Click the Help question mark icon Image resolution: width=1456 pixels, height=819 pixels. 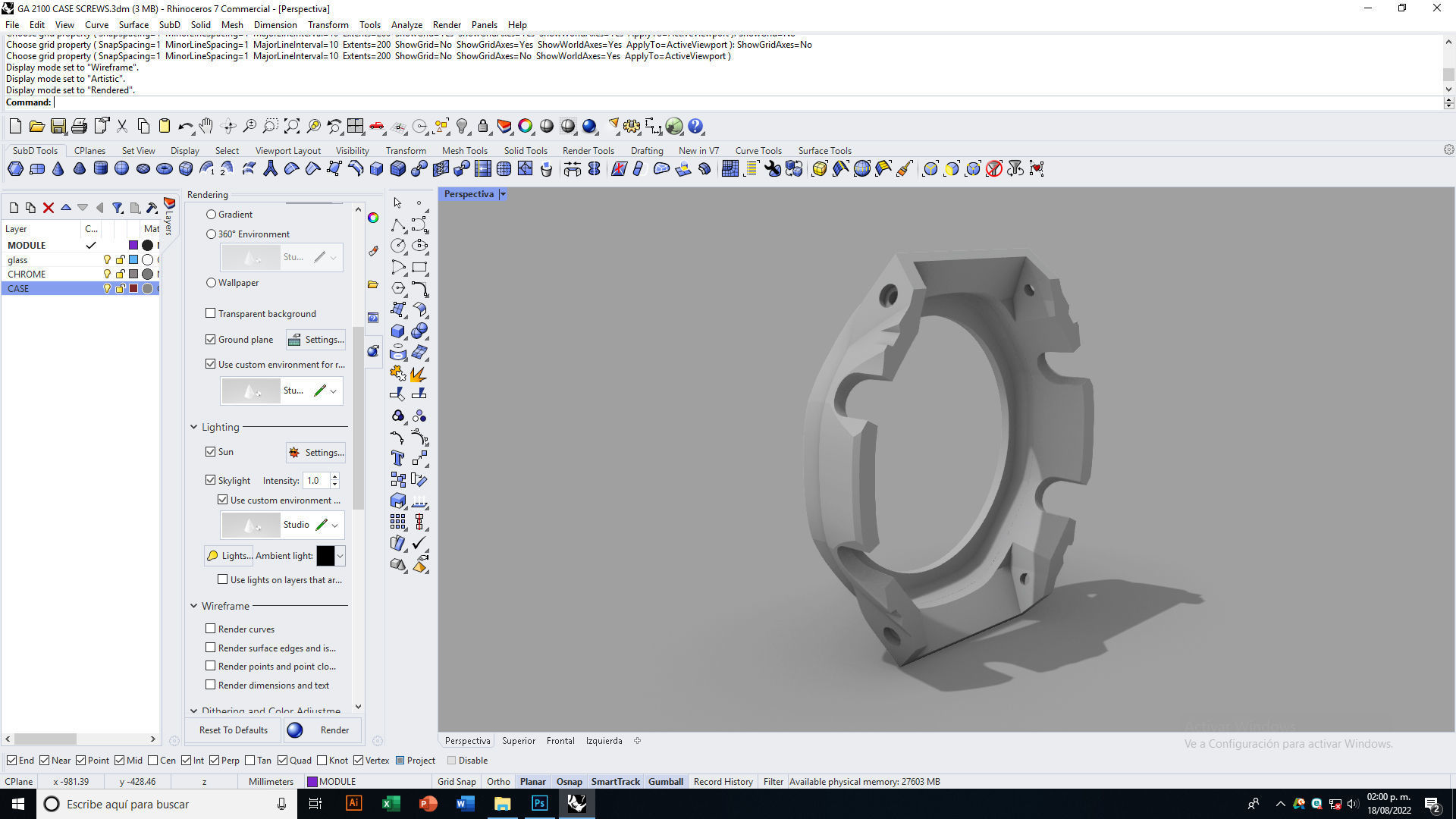(695, 126)
